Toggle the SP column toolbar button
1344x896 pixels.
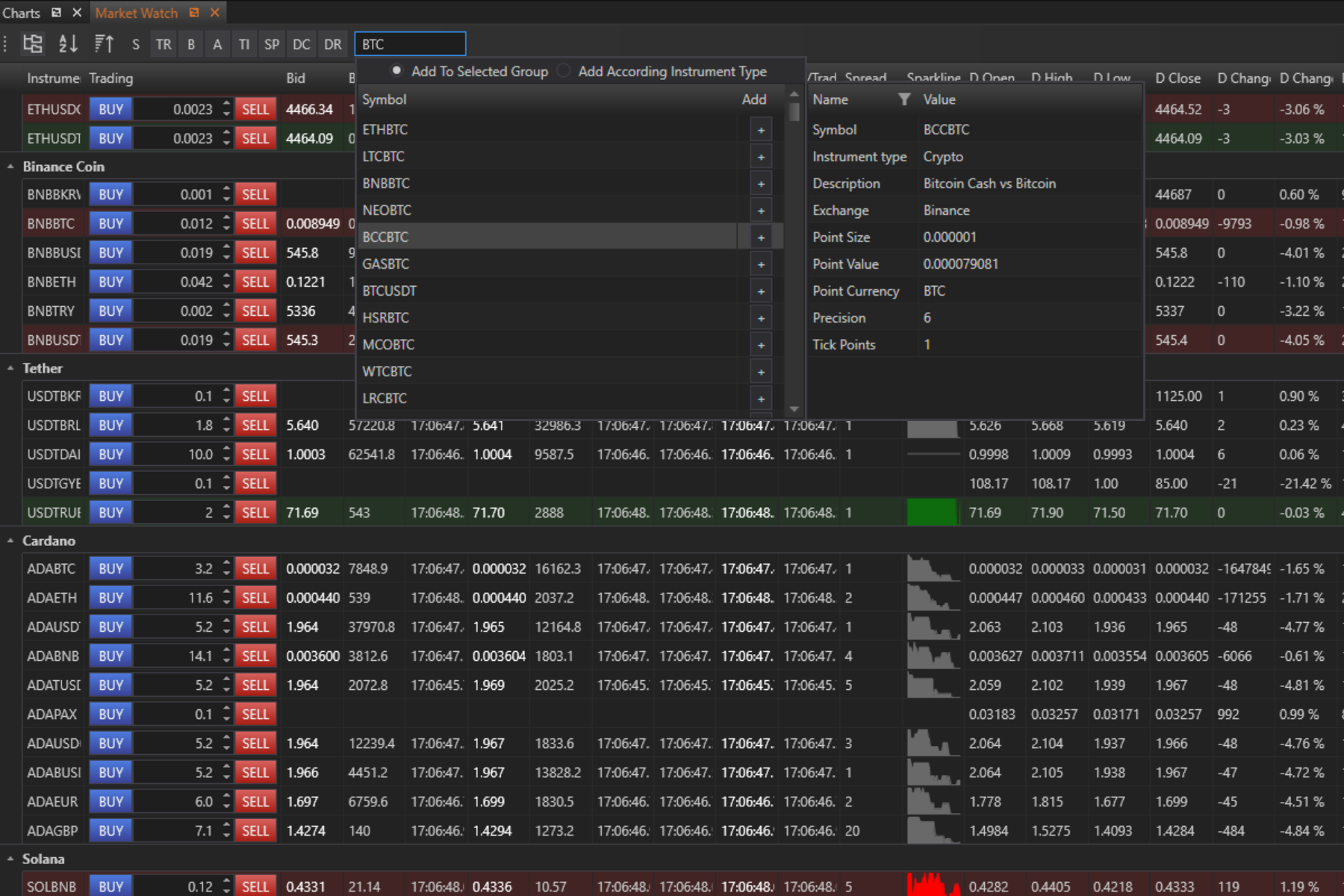272,45
